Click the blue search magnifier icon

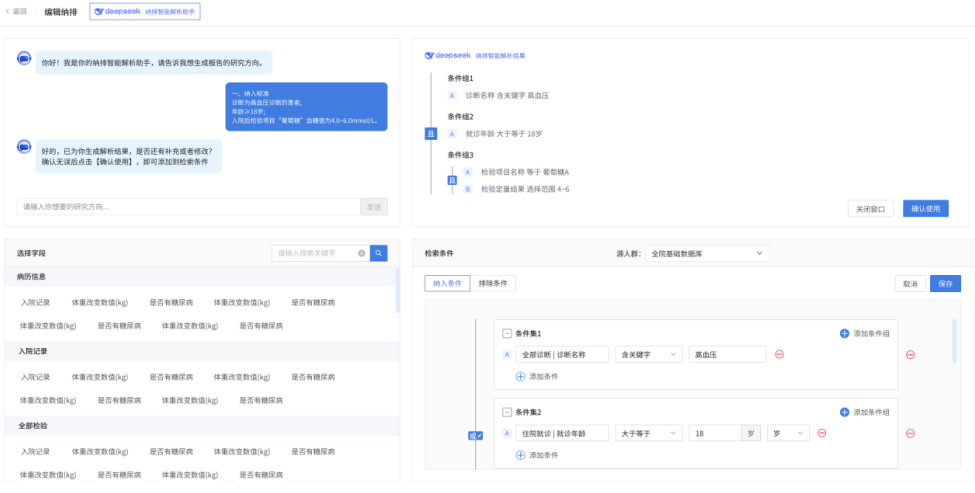[x=379, y=253]
